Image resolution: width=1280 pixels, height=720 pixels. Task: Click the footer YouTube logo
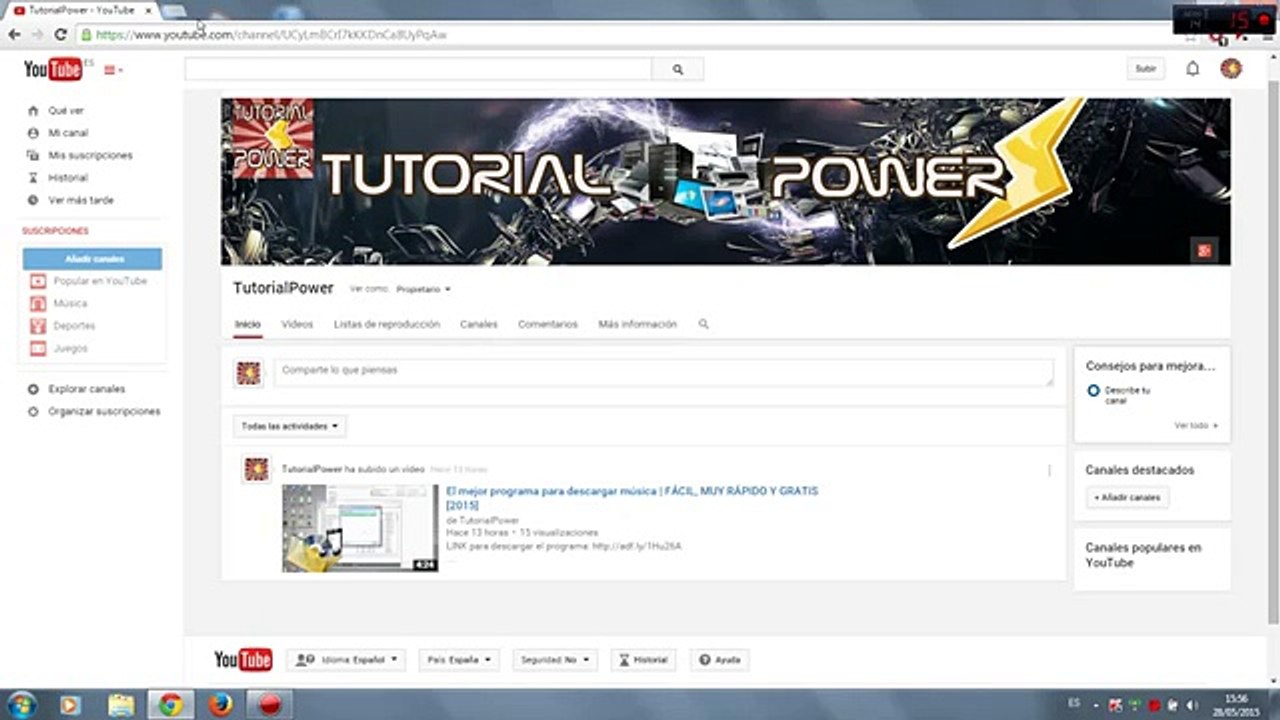point(243,660)
